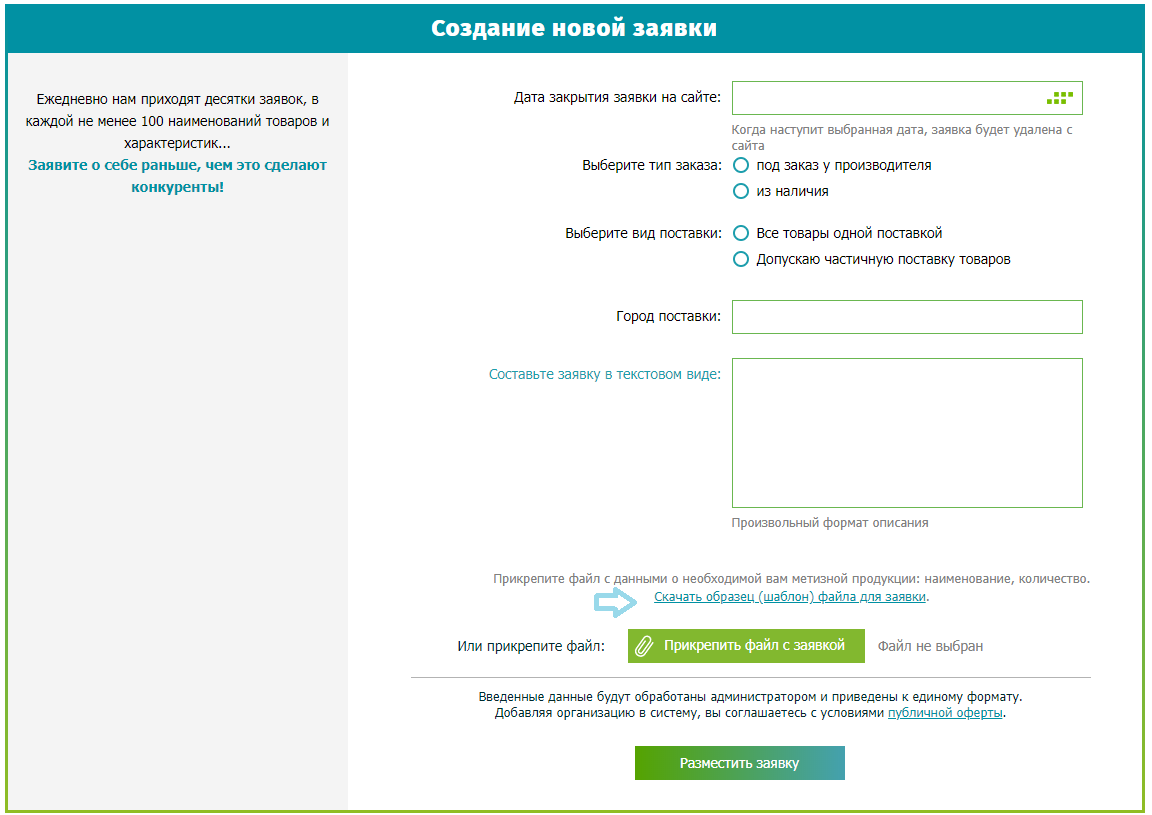1152x815 pixels.
Task: Click the 'Город поставки' input field
Action: click(x=907, y=317)
